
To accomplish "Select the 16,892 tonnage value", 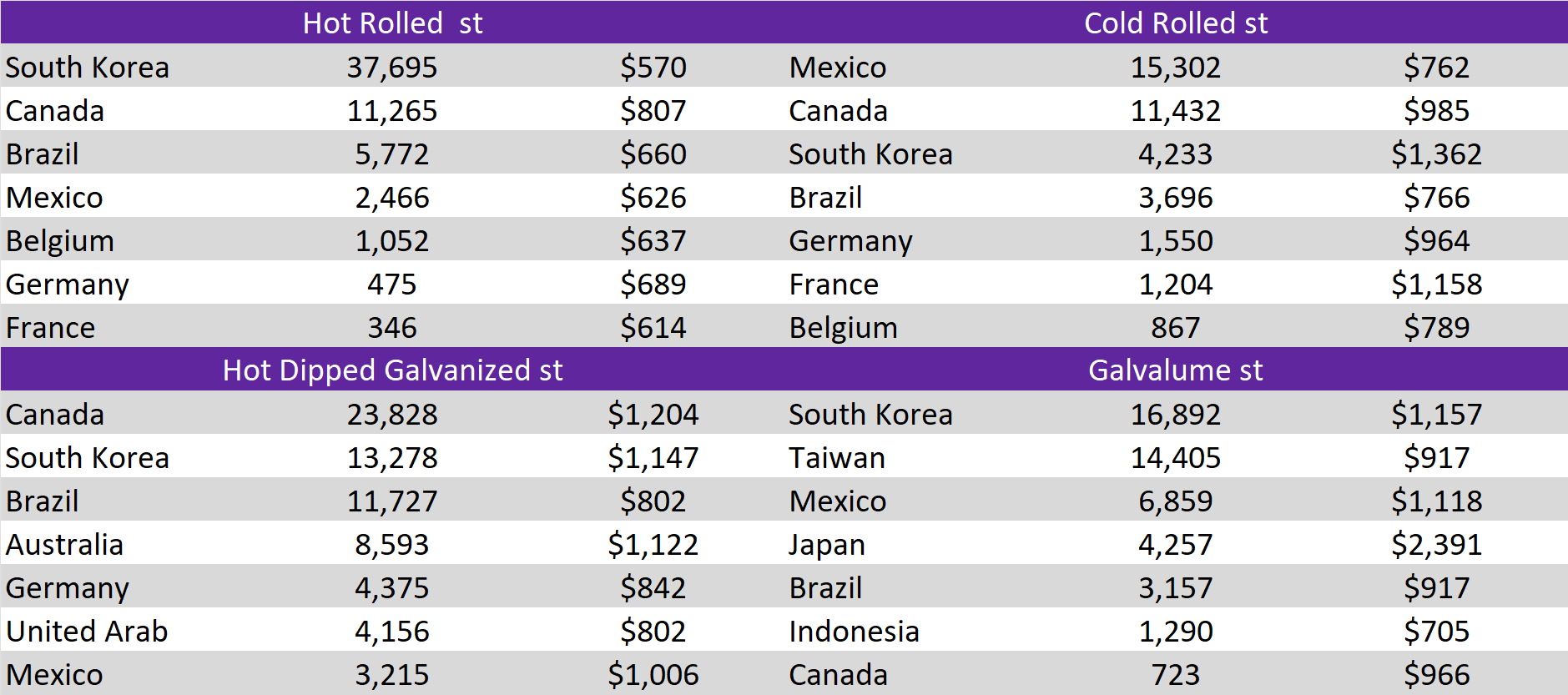I will (x=1175, y=415).
